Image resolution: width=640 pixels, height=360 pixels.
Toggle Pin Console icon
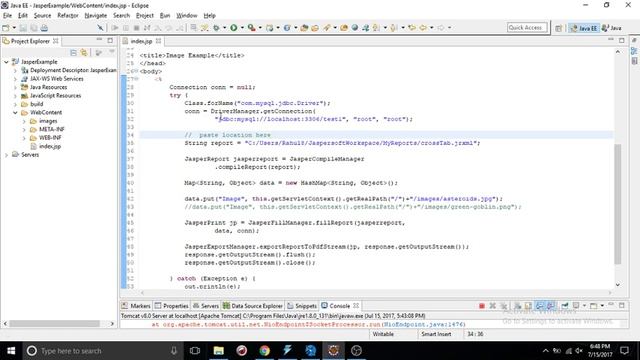coord(565,306)
